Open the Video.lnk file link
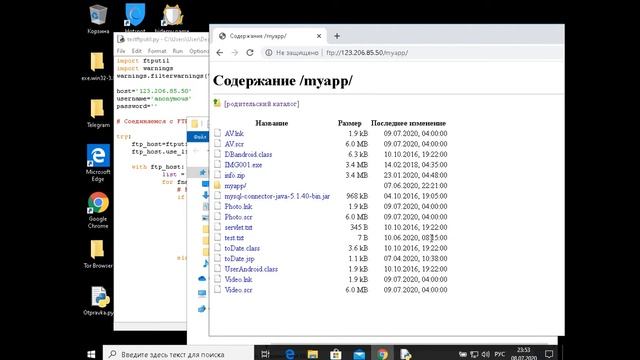Viewport: 640px width, 360px height. (238, 279)
